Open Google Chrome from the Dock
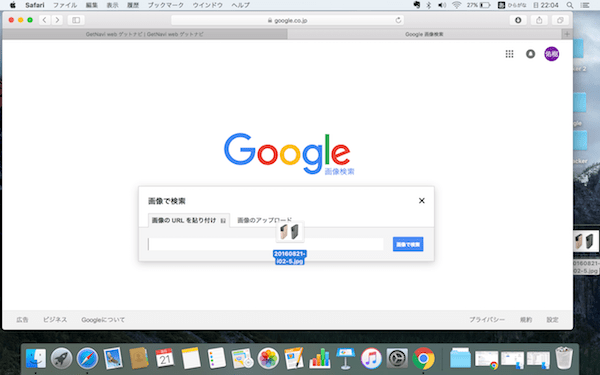 [423, 359]
